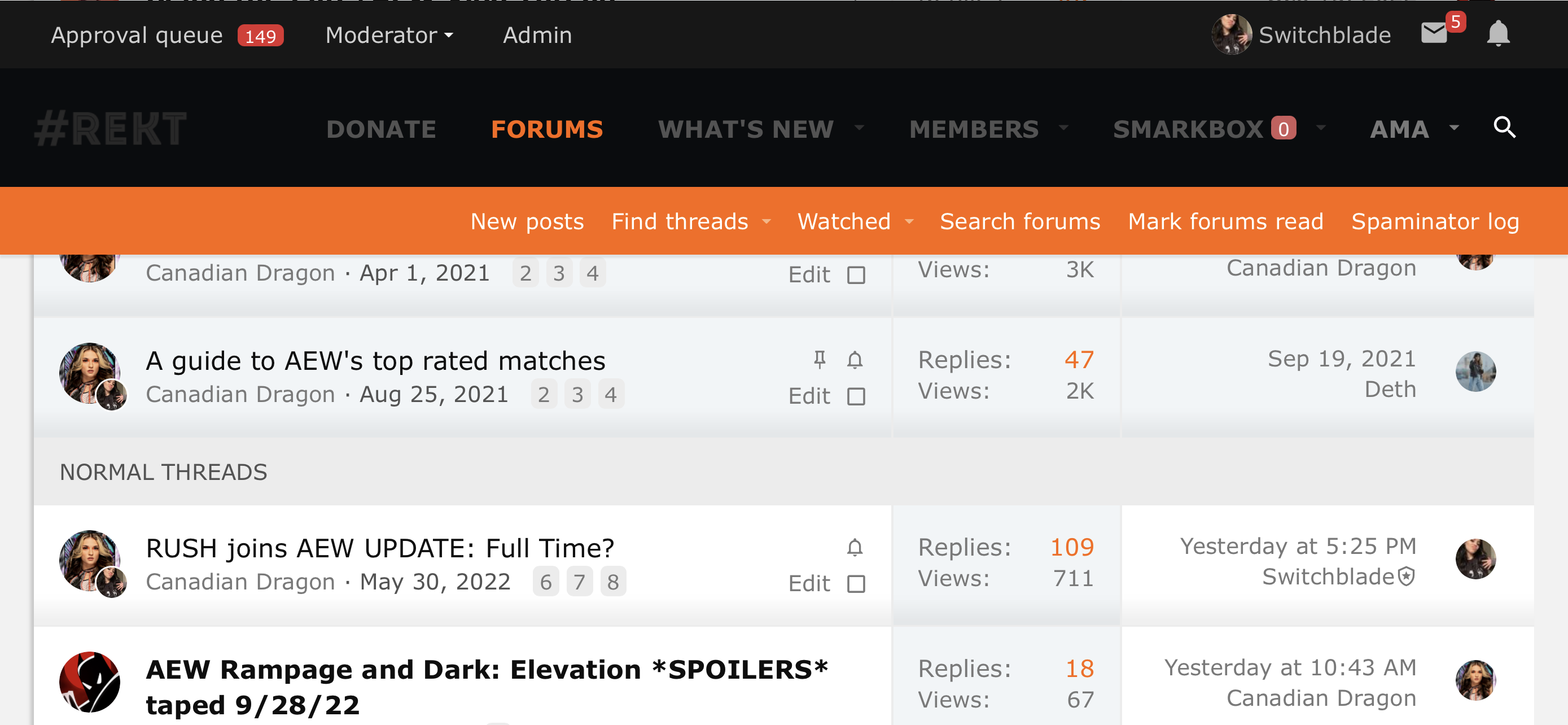Viewport: 1568px width, 725px height.
Task: Open the Approval queue link
Action: (x=137, y=36)
